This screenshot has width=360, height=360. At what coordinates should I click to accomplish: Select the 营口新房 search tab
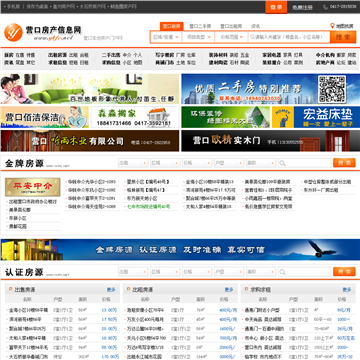[172, 26]
